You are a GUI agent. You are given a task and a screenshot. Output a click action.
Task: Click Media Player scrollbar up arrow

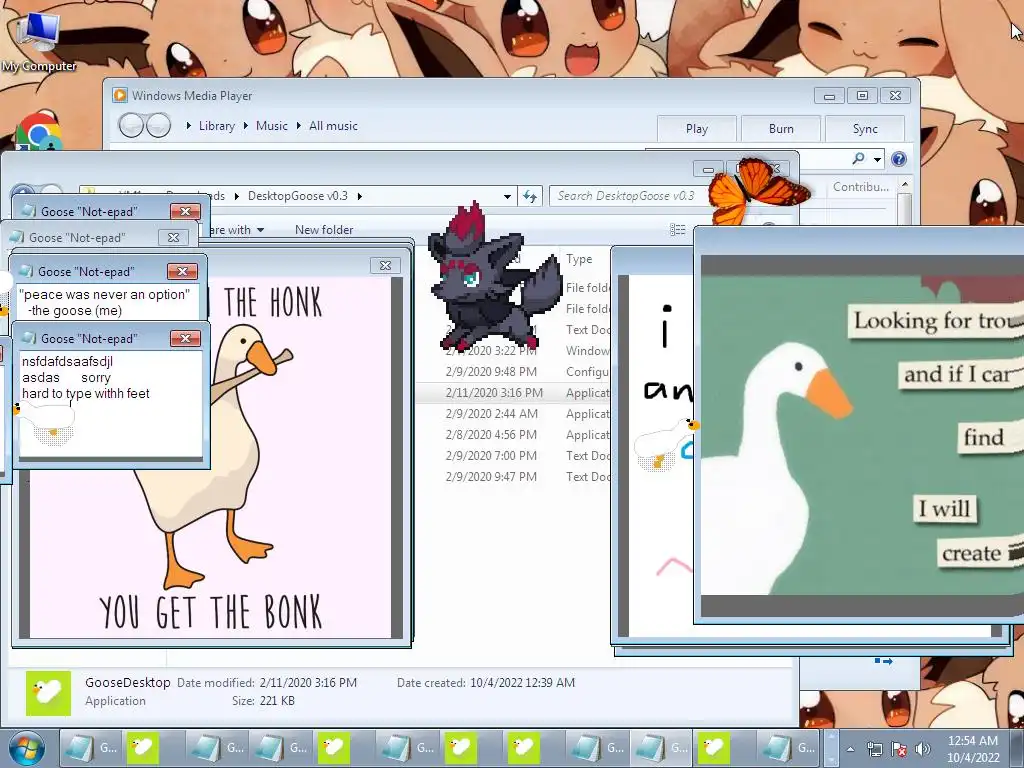[x=904, y=185]
